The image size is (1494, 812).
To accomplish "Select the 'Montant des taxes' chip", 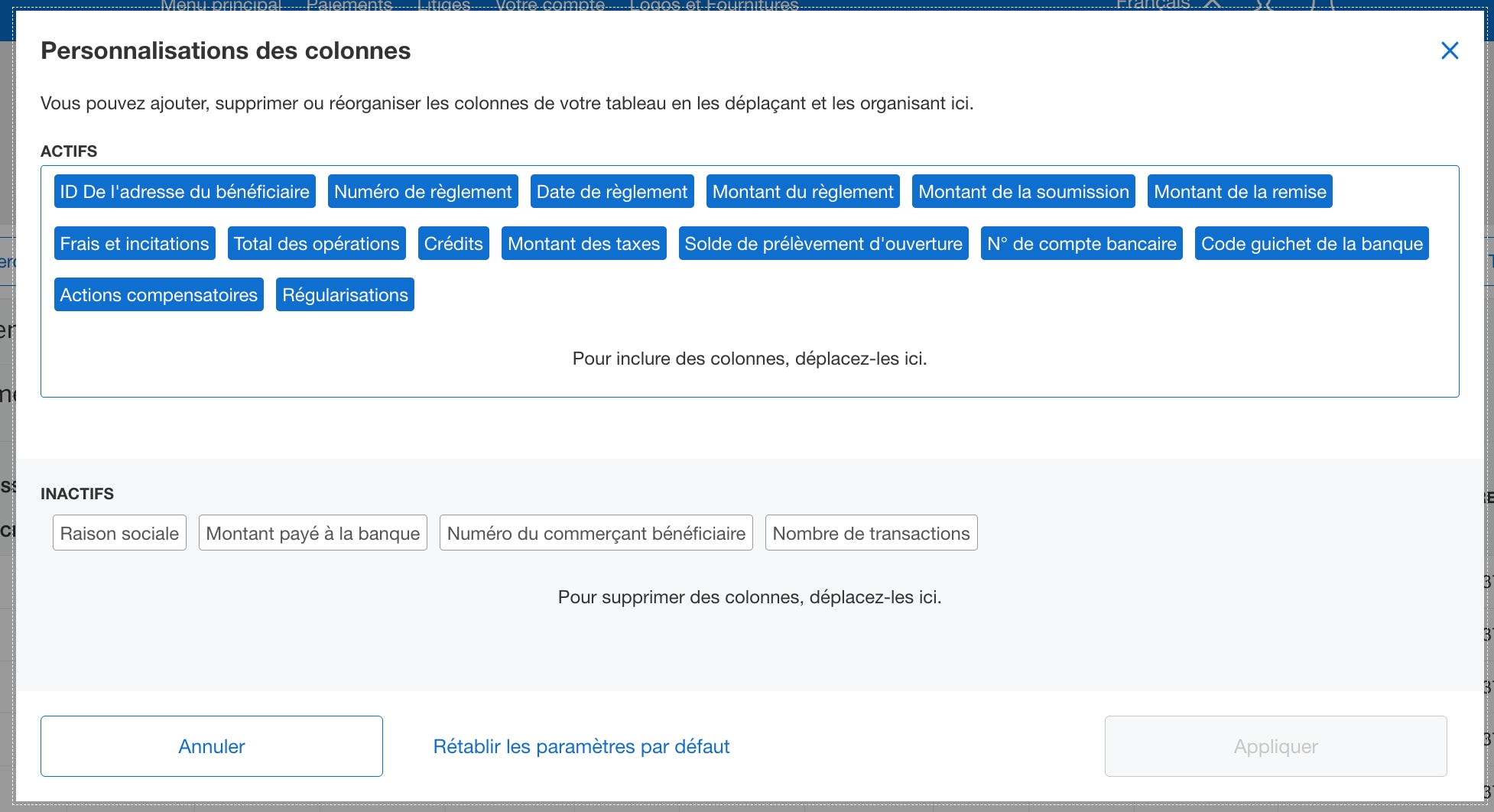I will (x=583, y=244).
